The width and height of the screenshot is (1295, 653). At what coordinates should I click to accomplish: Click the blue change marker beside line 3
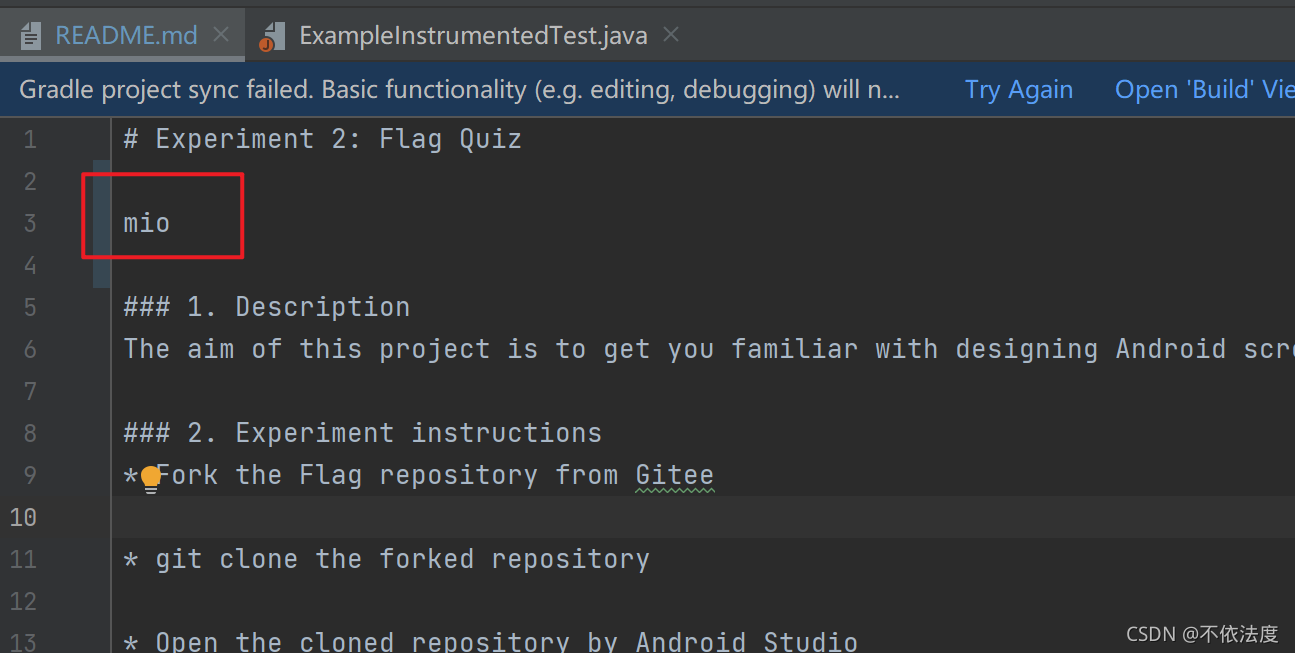click(x=102, y=223)
